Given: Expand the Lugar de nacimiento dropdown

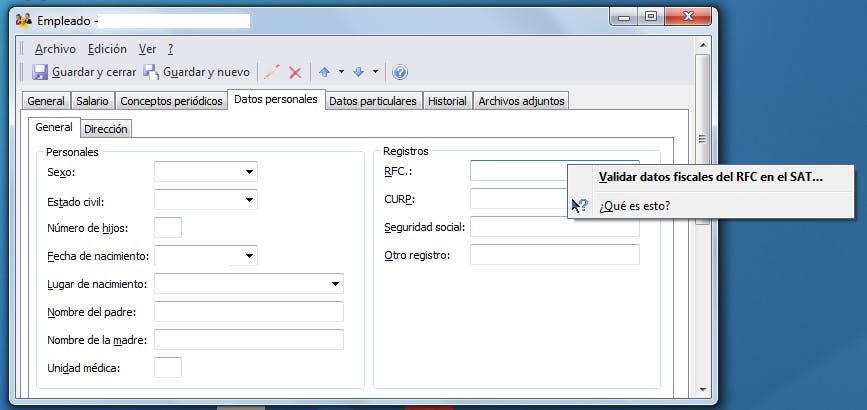Looking at the screenshot, I should pyautogui.click(x=336, y=284).
